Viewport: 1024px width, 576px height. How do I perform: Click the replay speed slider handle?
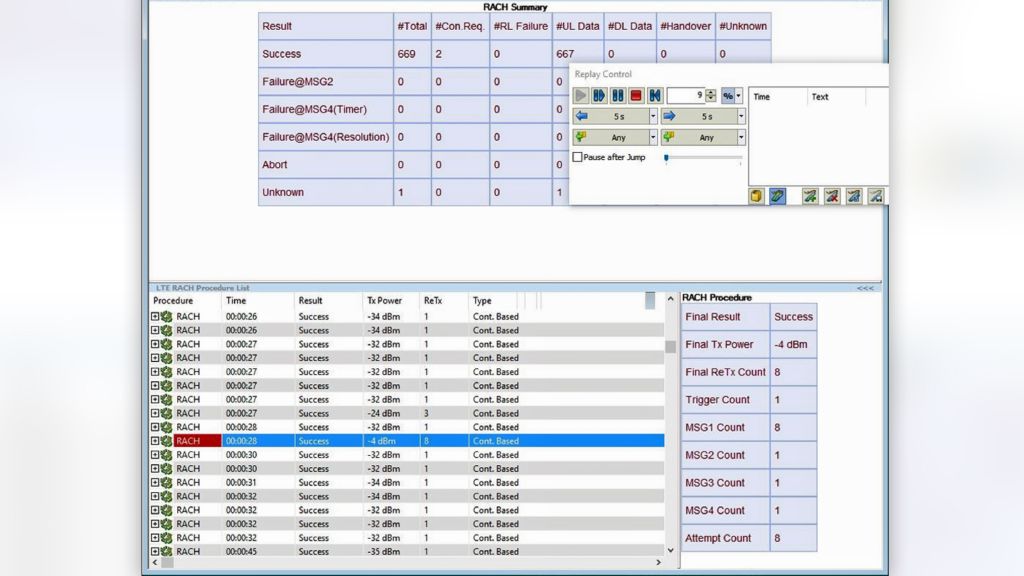point(666,157)
